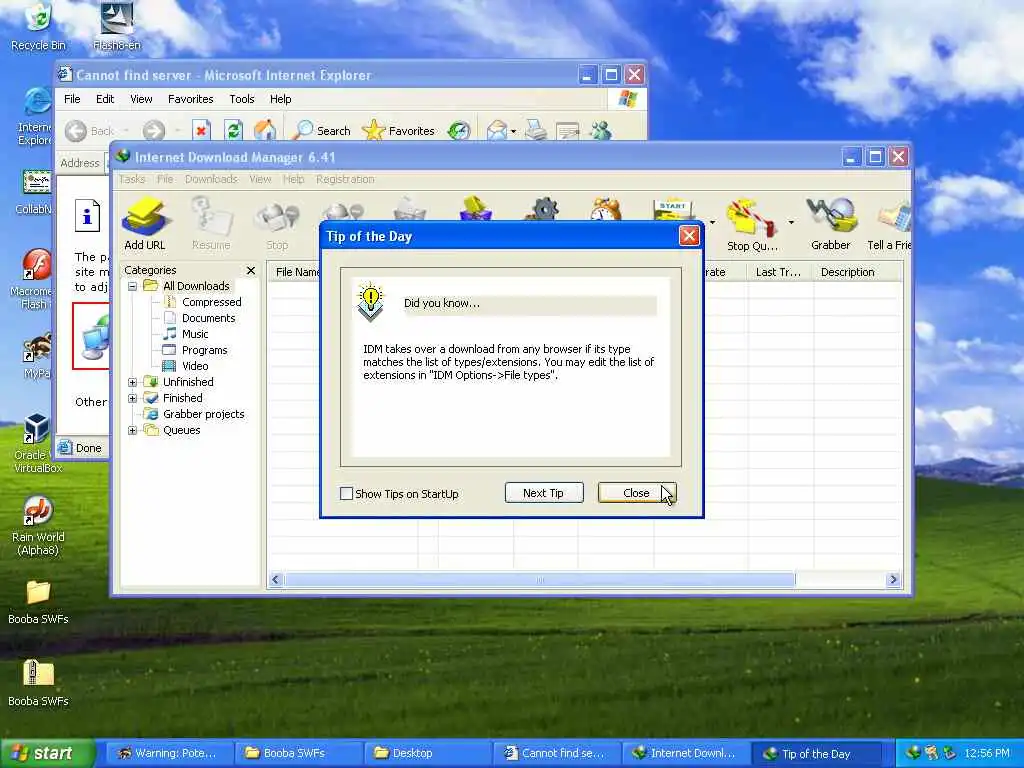Enable Show Tips on StartUp checkbox
This screenshot has width=1024, height=768.
(x=347, y=494)
